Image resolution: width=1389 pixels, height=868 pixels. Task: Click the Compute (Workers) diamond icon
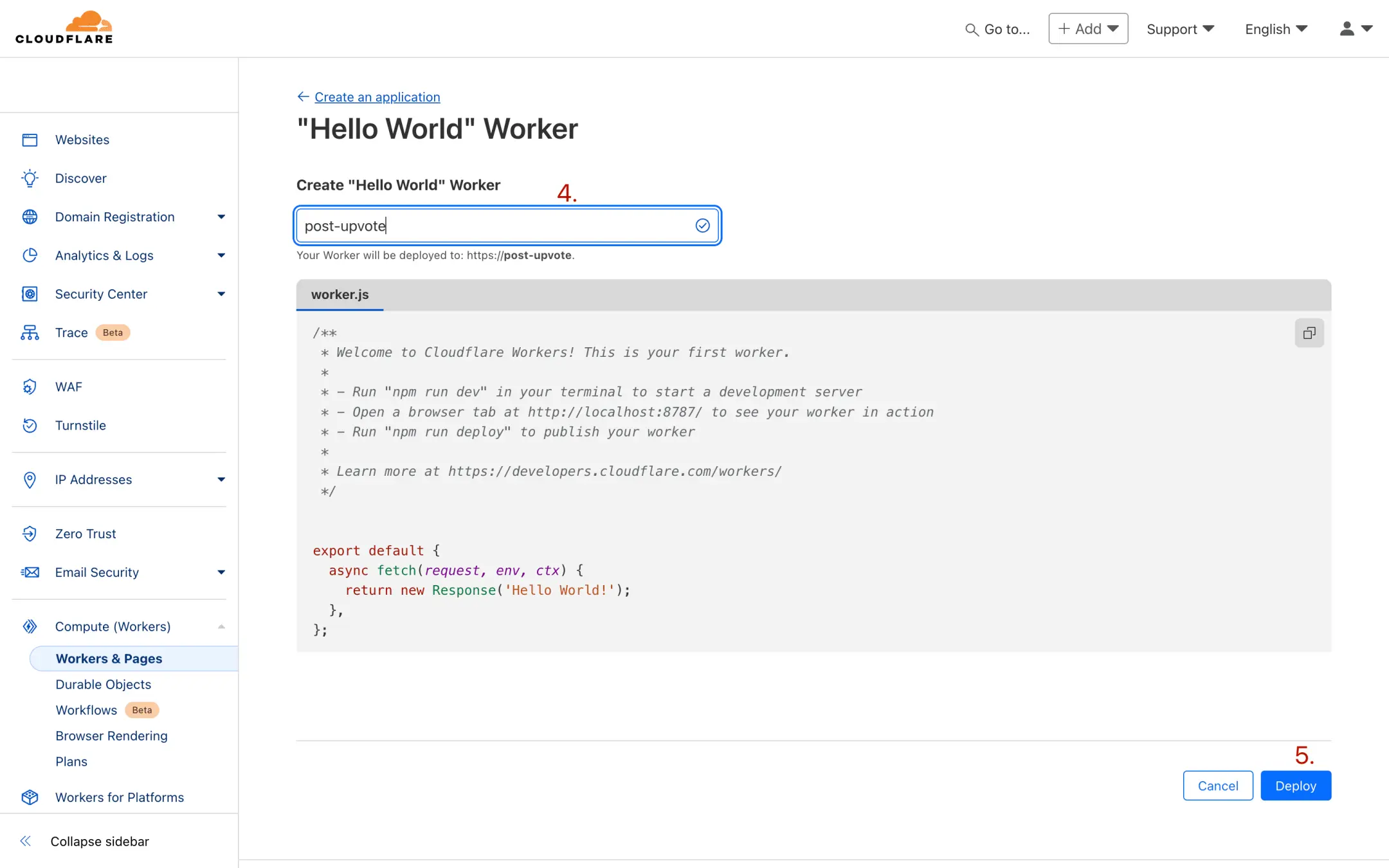pyautogui.click(x=30, y=626)
